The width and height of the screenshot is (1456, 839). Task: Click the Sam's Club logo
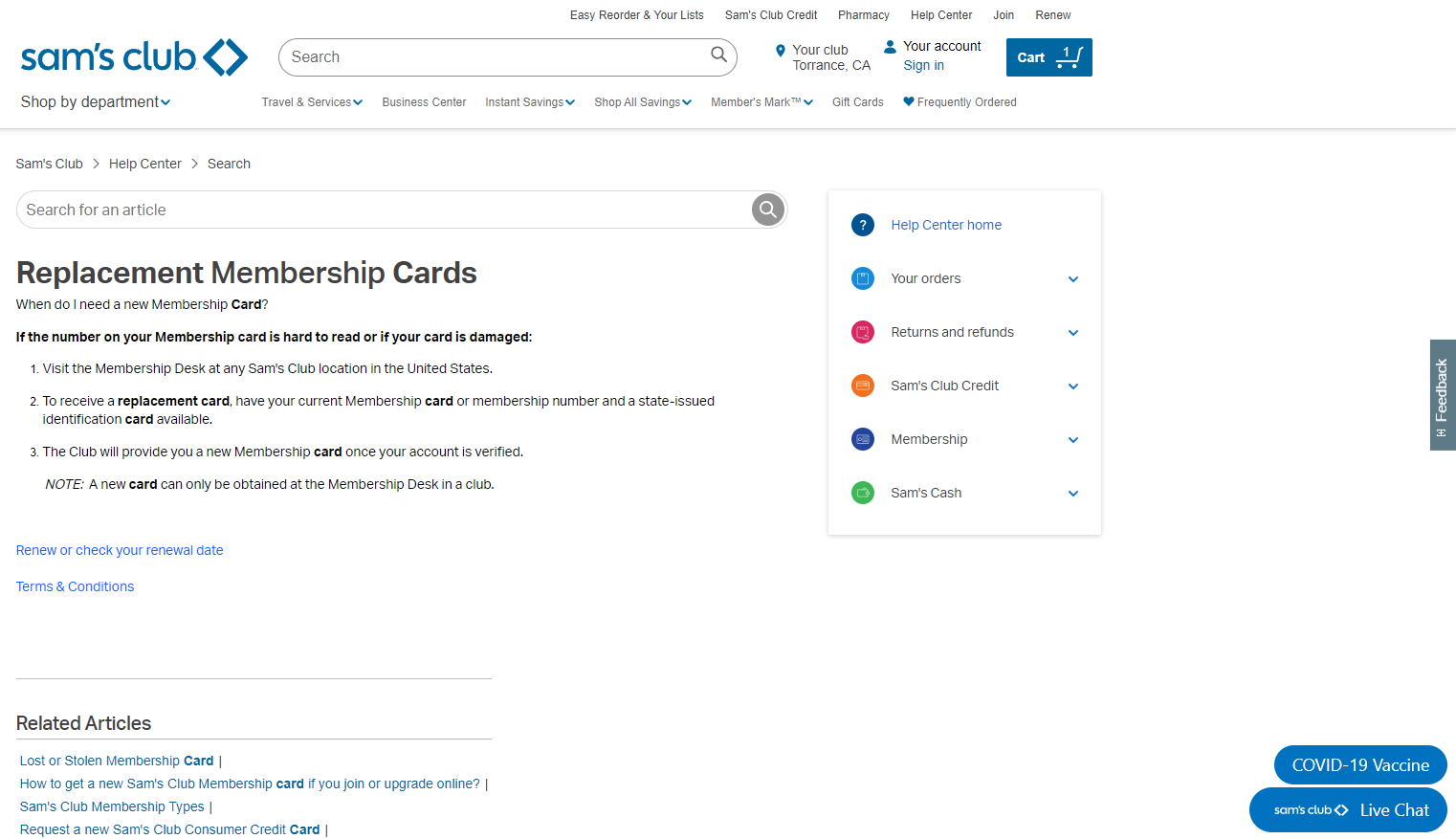pos(134,57)
